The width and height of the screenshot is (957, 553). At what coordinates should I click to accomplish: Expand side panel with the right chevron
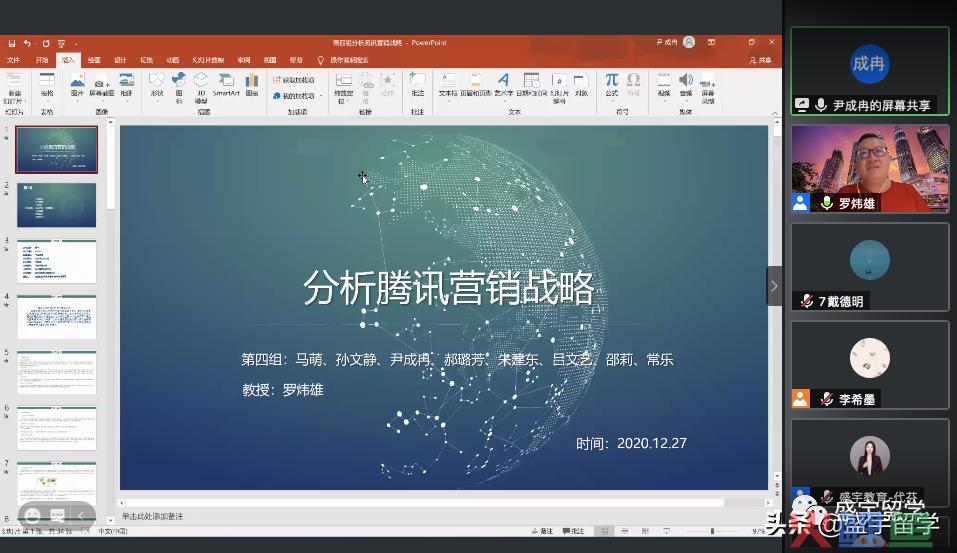pos(774,286)
